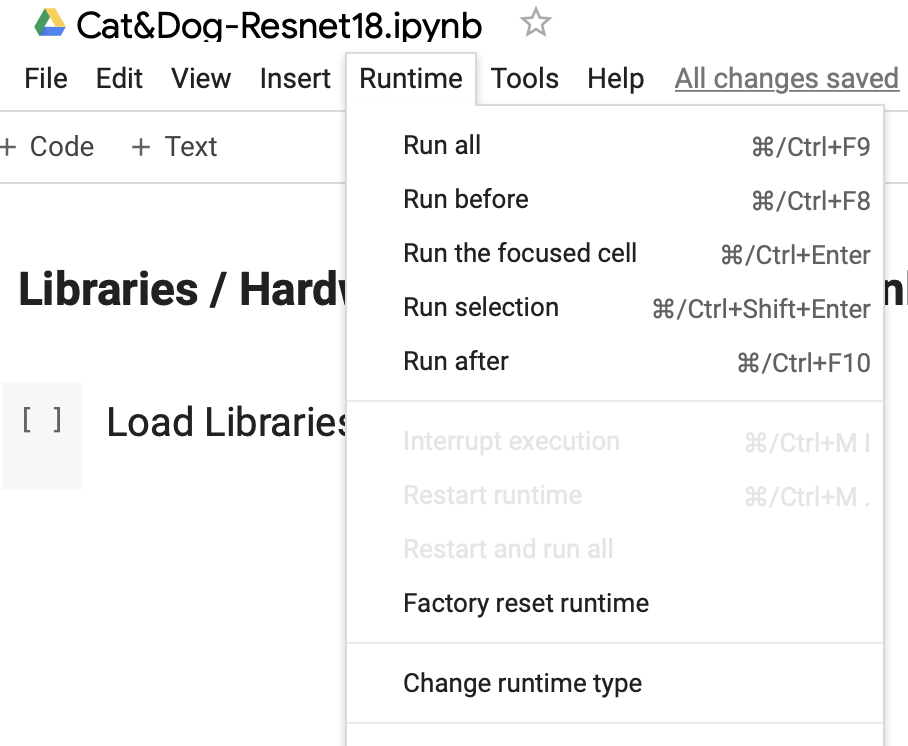Choose Run selection menu entry
Viewport: 908px width, 746px height.
click(x=481, y=307)
